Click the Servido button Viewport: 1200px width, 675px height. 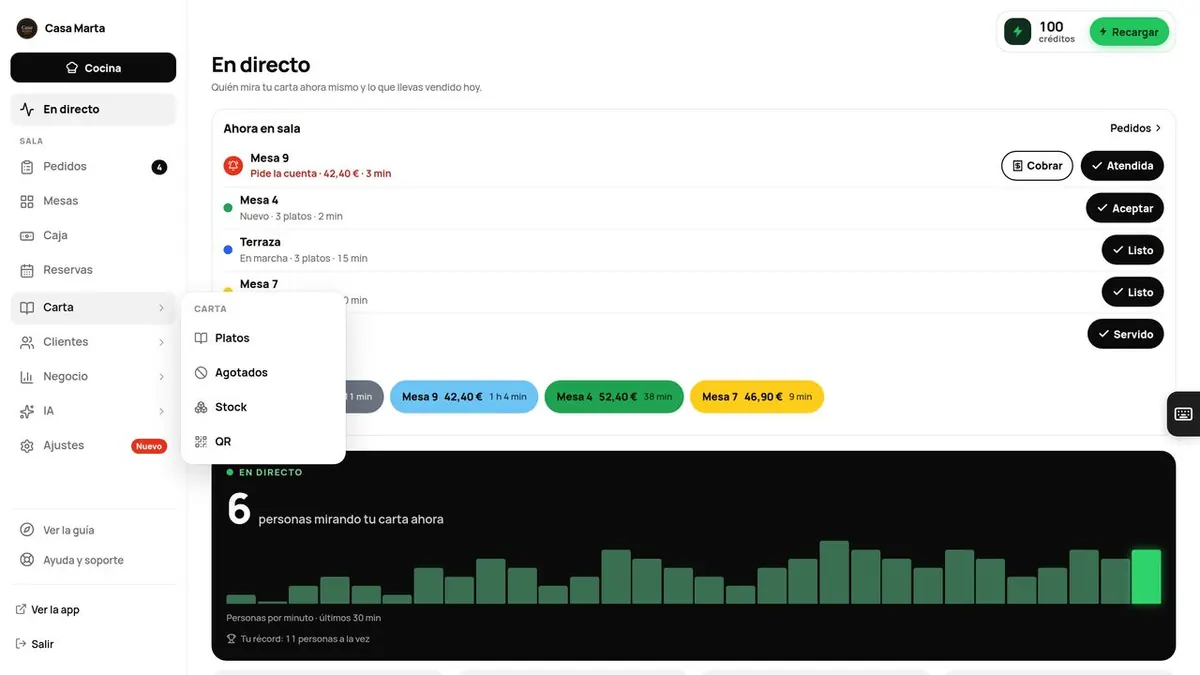point(1126,334)
